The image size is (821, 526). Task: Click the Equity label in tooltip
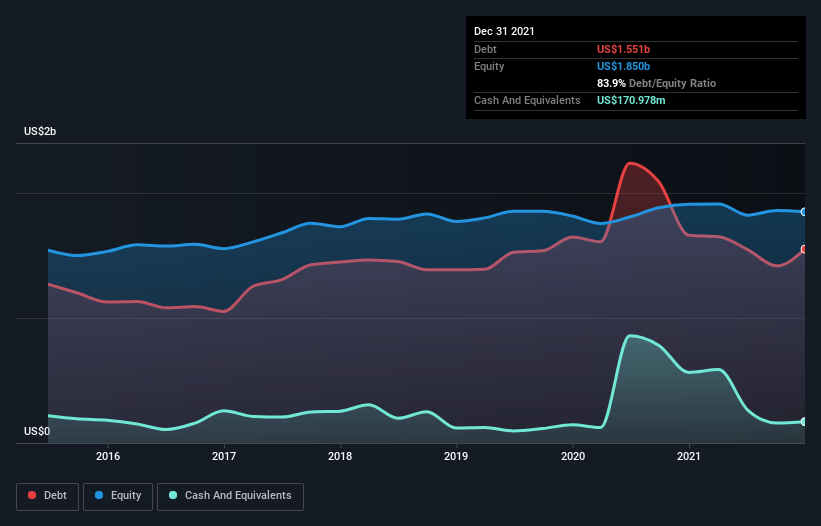tap(489, 66)
